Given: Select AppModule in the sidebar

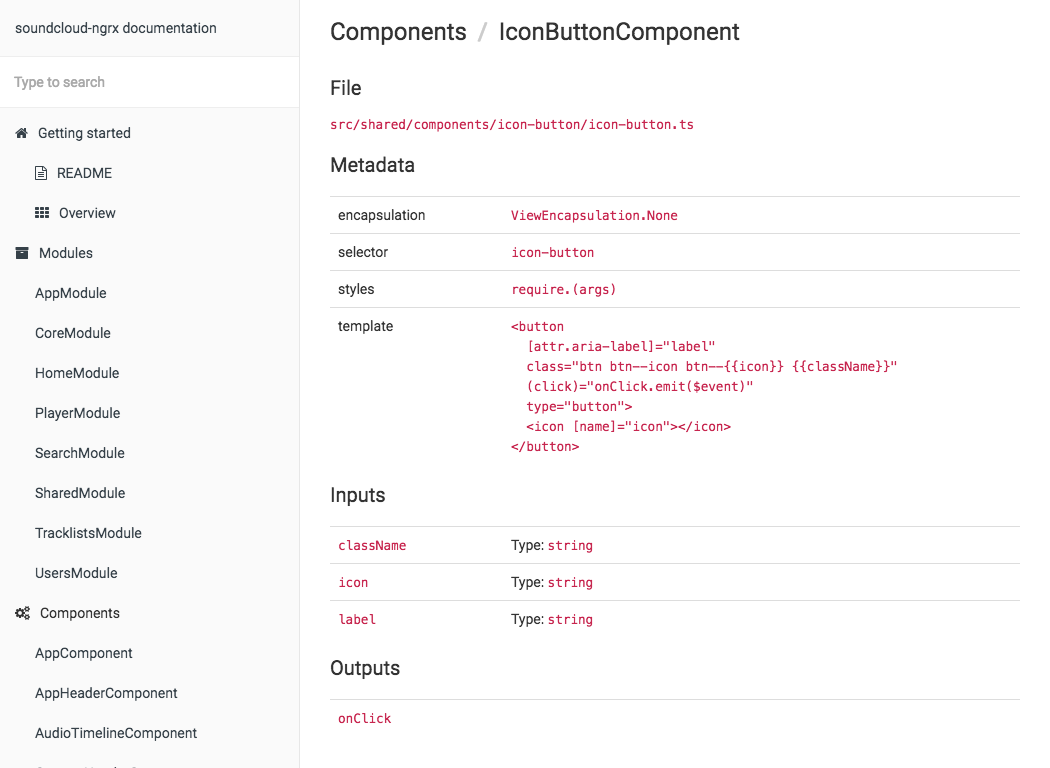Looking at the screenshot, I should [71, 293].
